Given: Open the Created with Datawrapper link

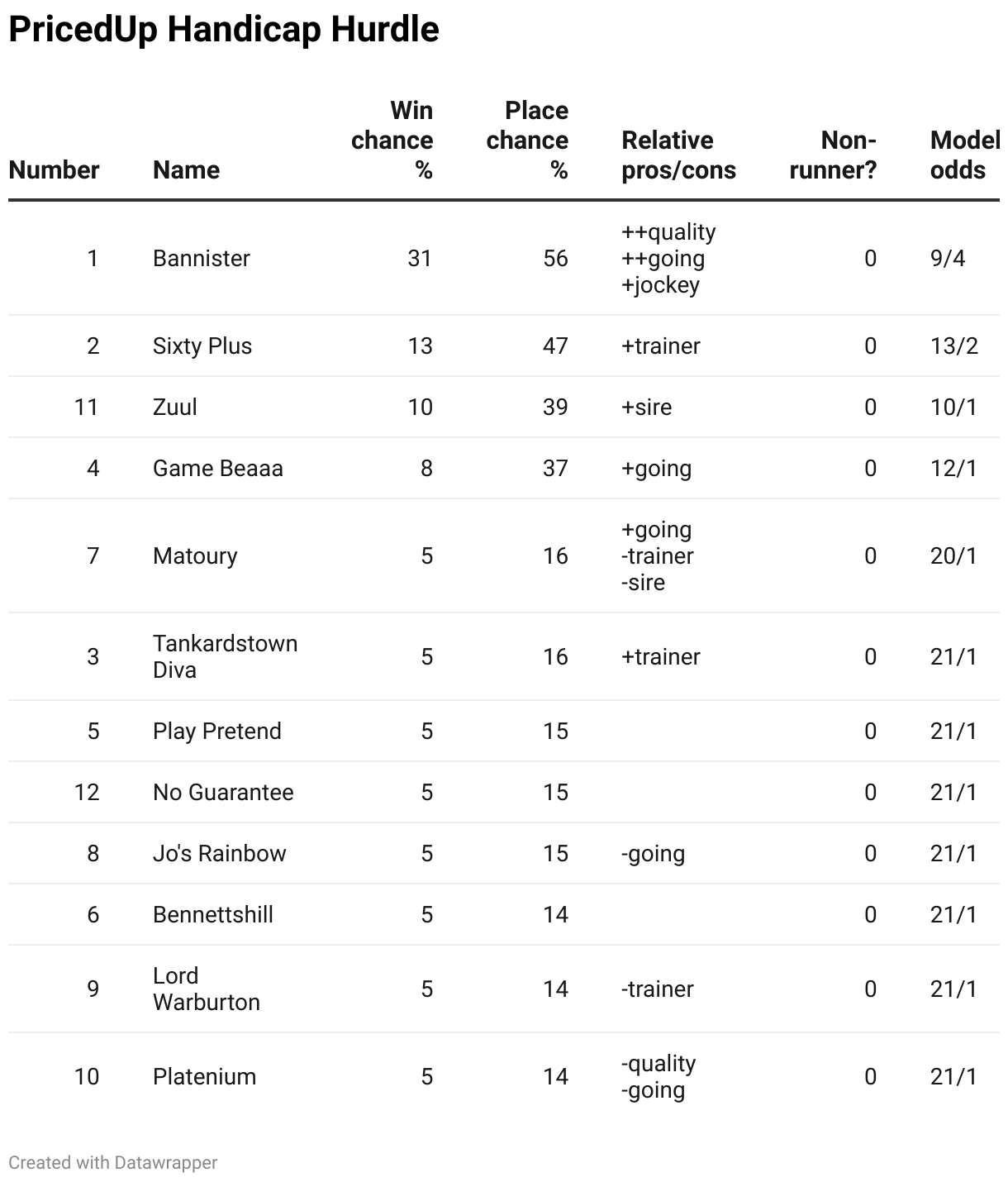Looking at the screenshot, I should [113, 1162].
